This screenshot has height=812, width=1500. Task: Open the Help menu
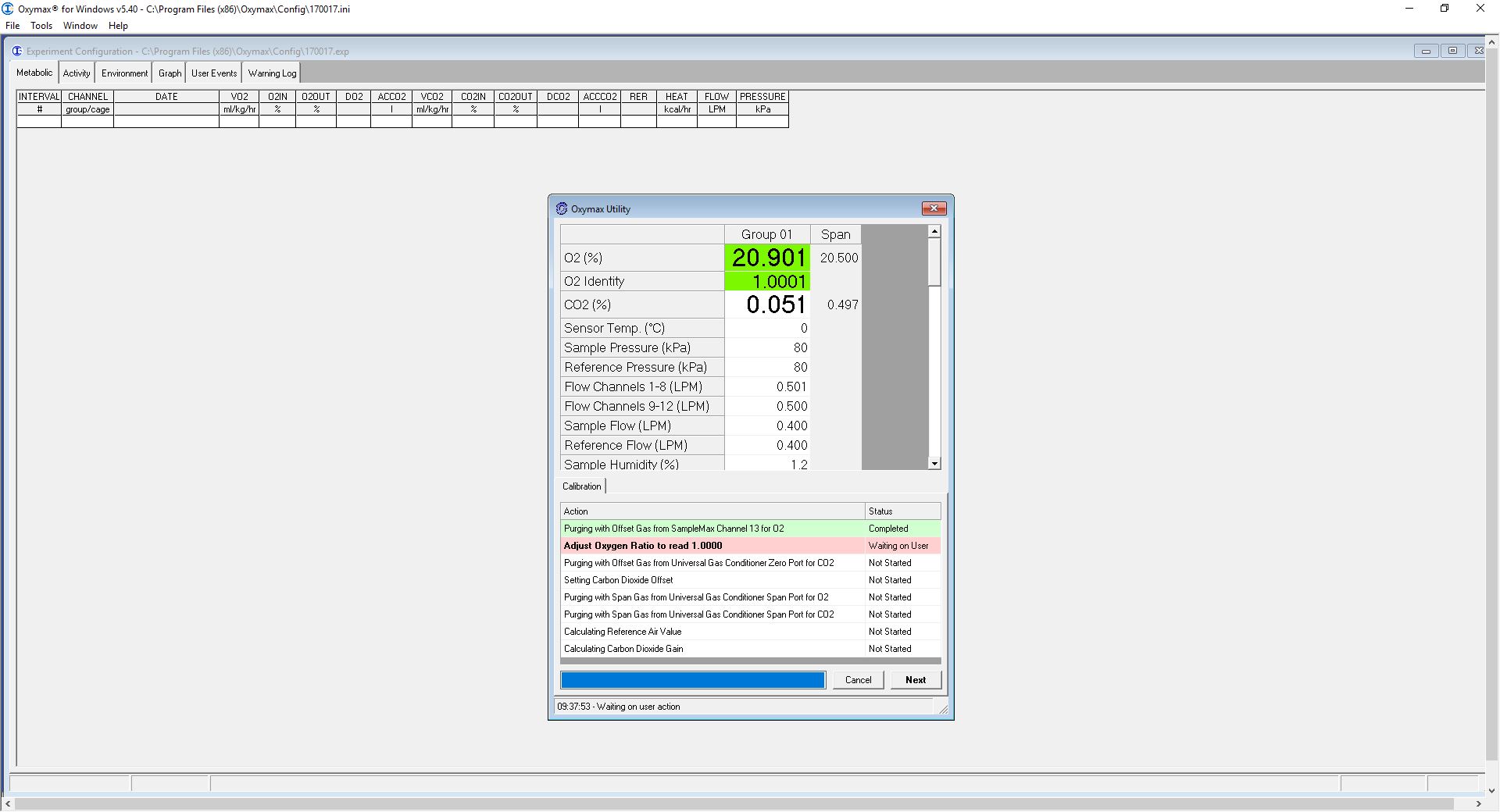(x=118, y=26)
